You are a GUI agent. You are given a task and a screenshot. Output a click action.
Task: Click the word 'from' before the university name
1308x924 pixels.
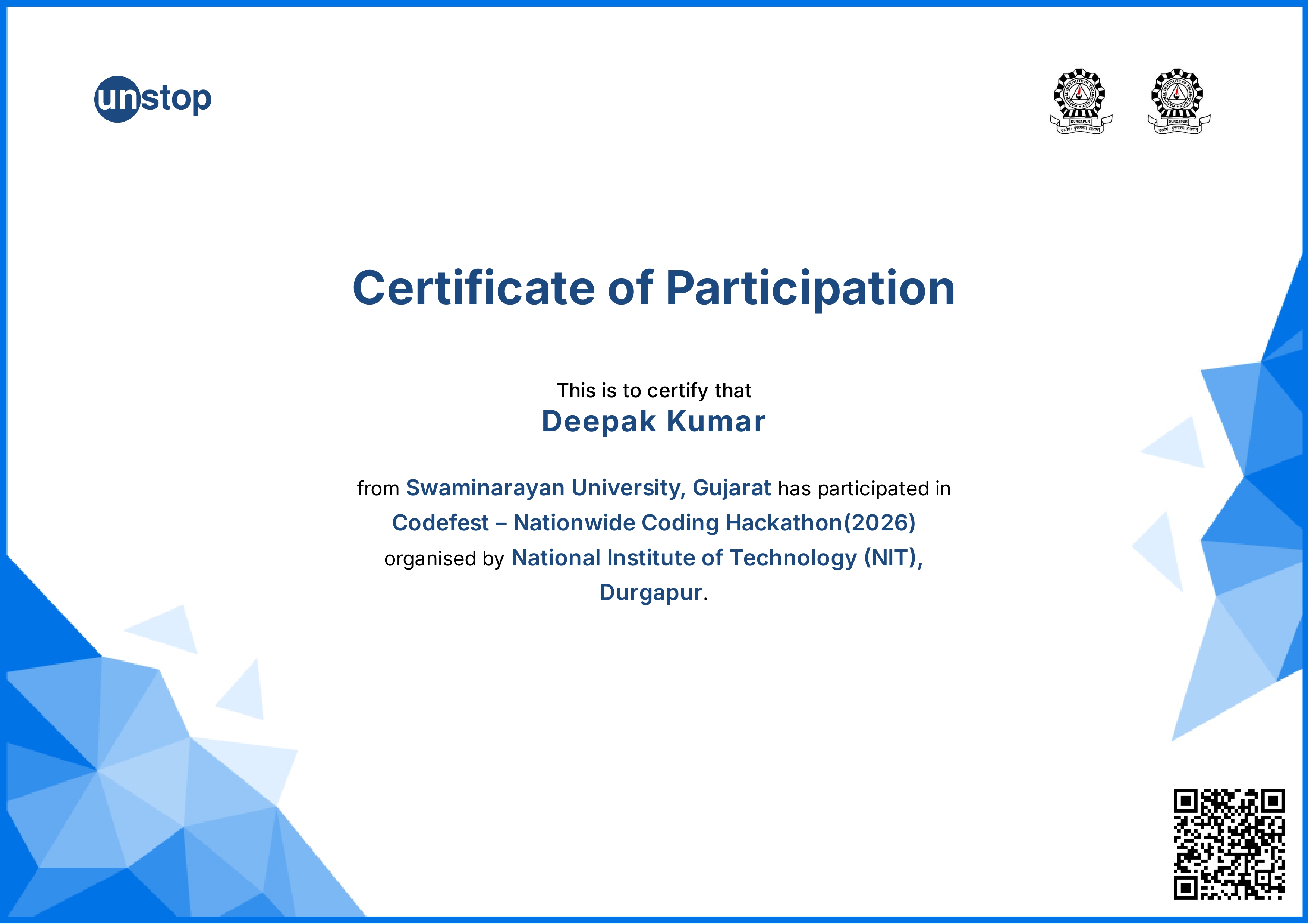pyautogui.click(x=378, y=489)
